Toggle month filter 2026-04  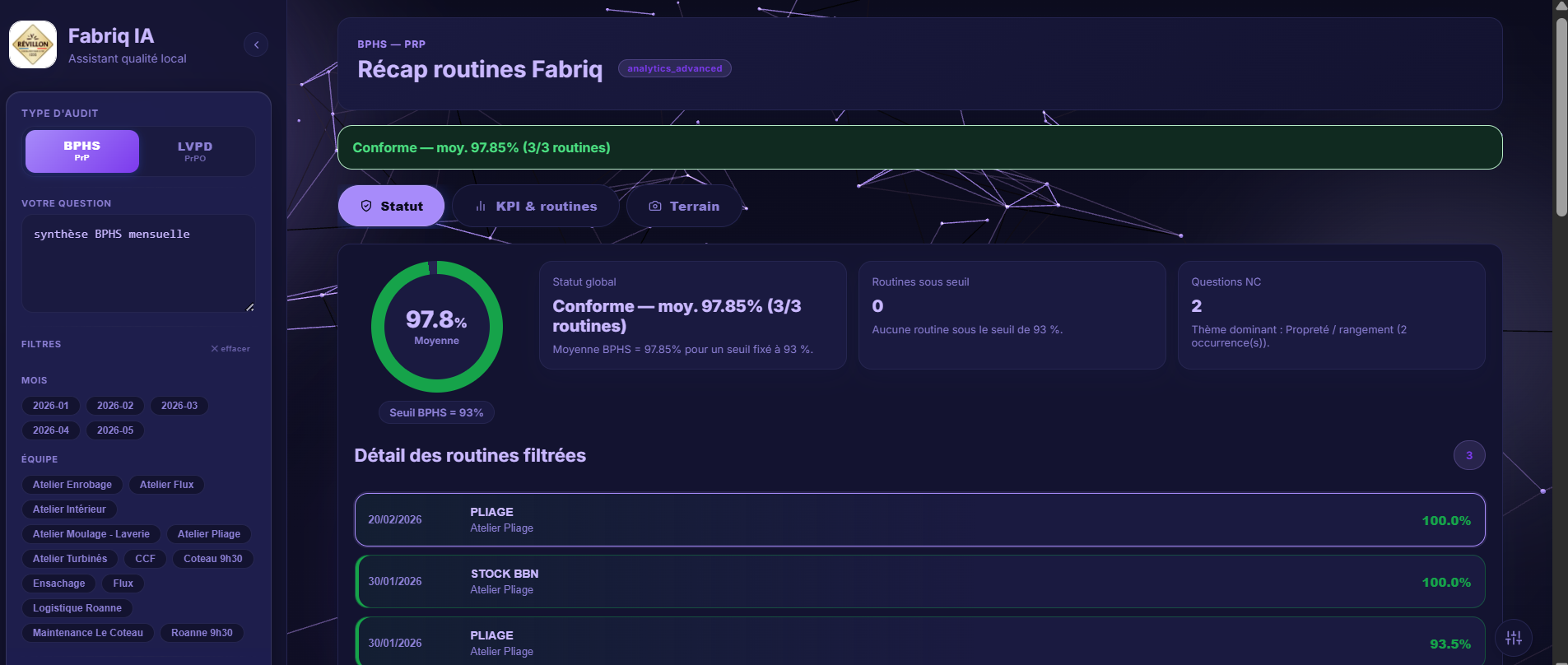coord(51,430)
